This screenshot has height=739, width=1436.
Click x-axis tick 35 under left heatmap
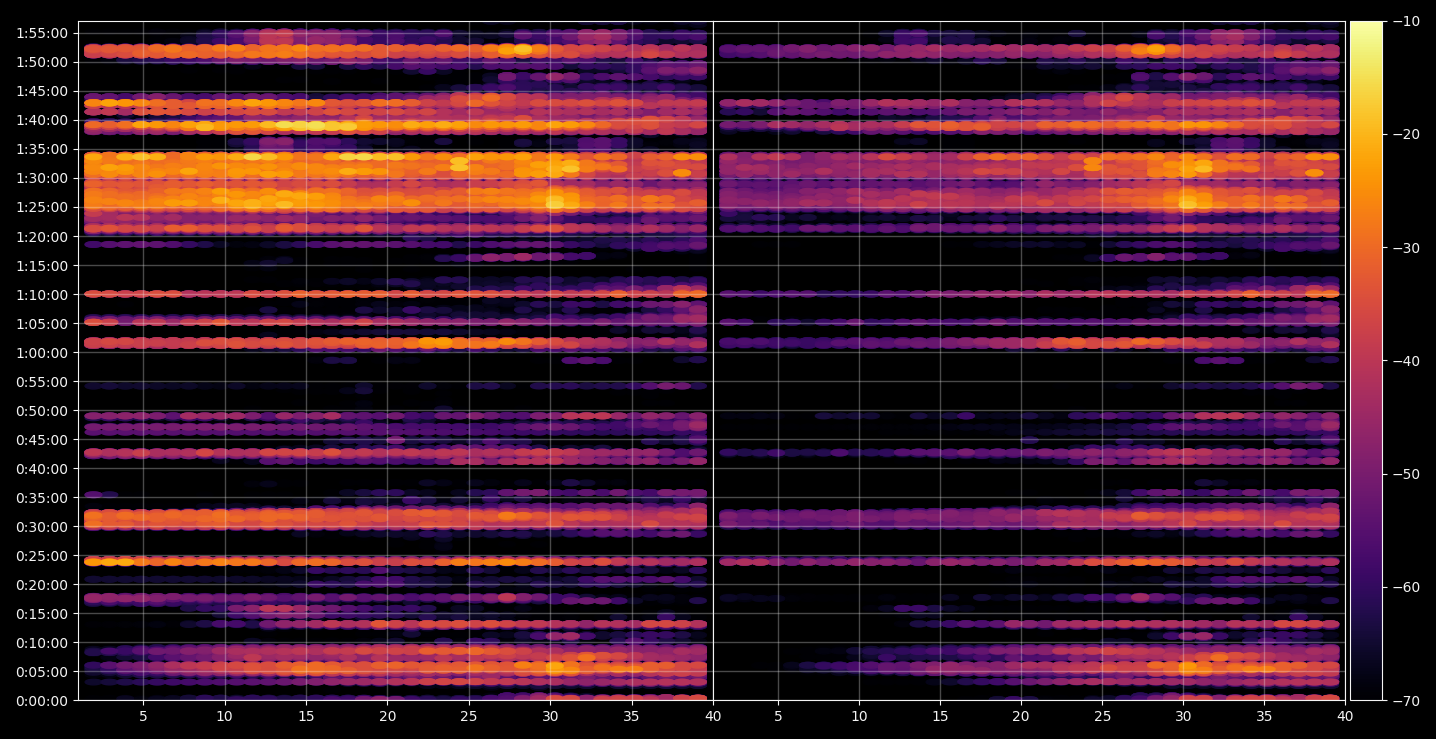point(632,717)
